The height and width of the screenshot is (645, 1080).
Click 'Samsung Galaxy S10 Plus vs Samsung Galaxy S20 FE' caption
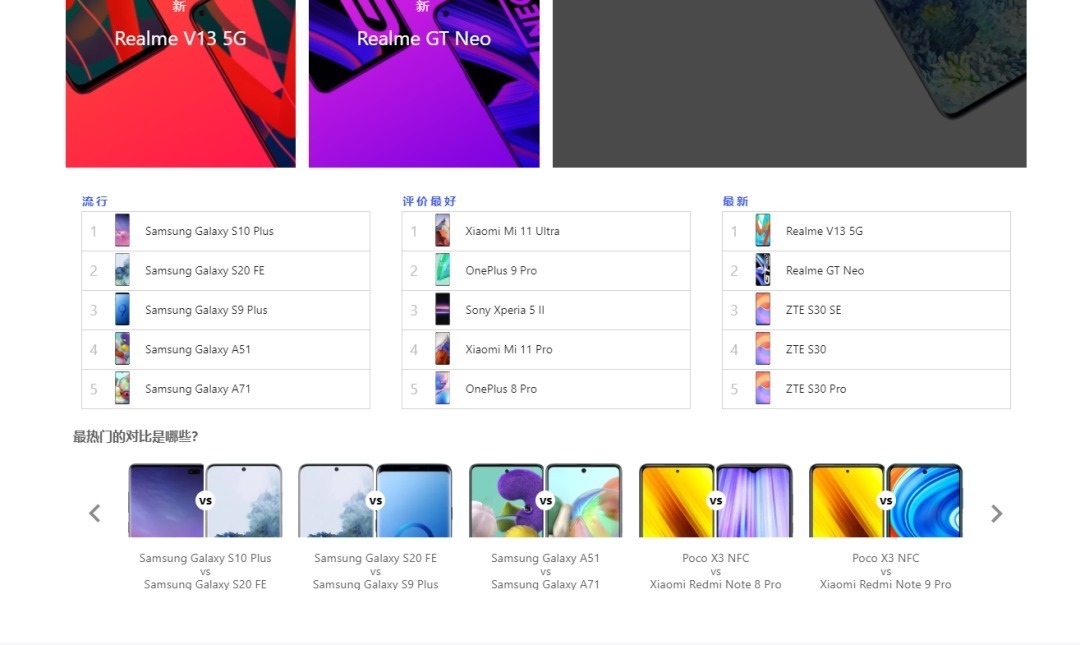click(205, 571)
